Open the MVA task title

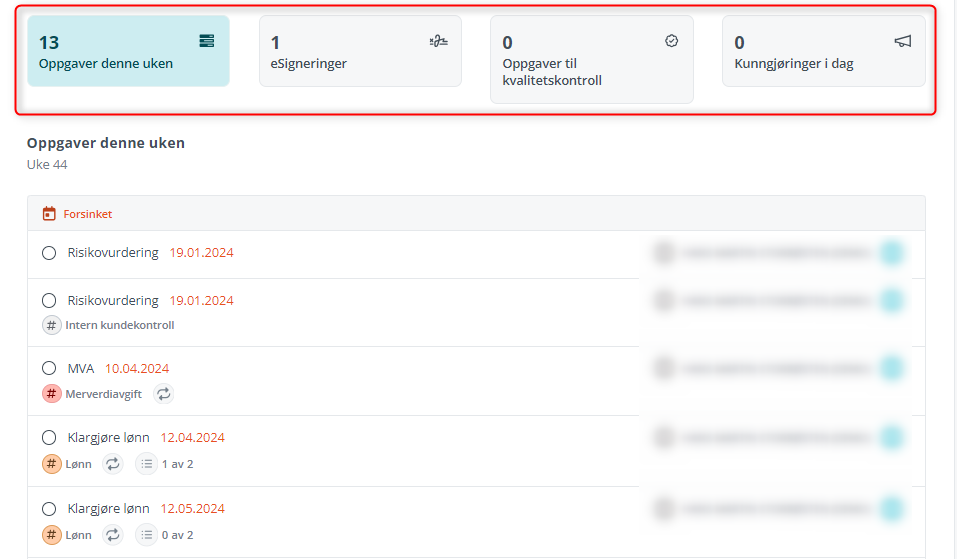pyautogui.click(x=81, y=369)
